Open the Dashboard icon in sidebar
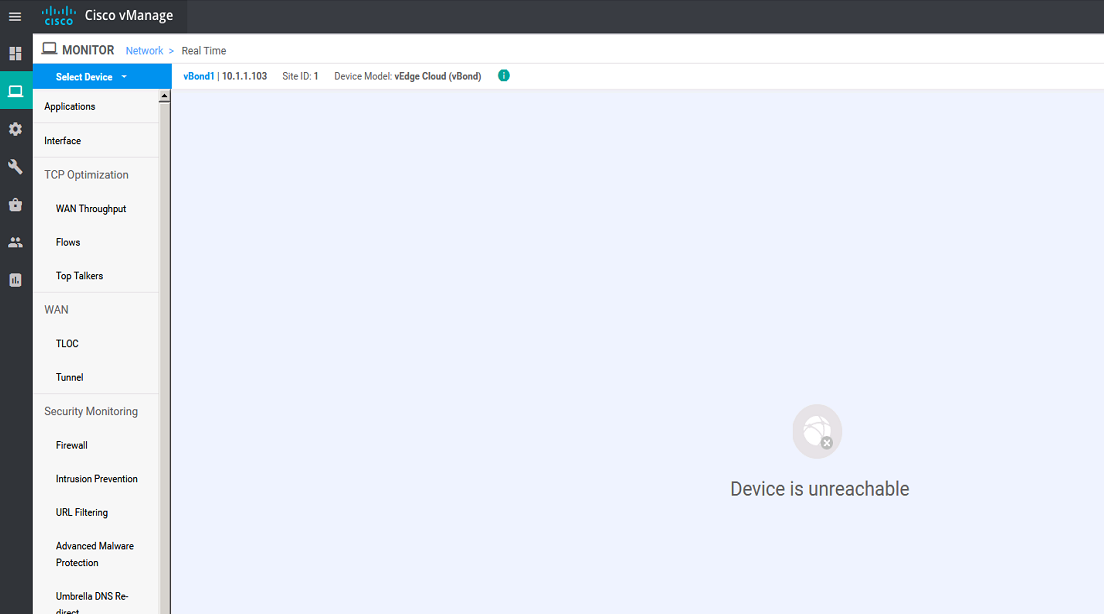This screenshot has height=614, width=1104. tap(15, 54)
